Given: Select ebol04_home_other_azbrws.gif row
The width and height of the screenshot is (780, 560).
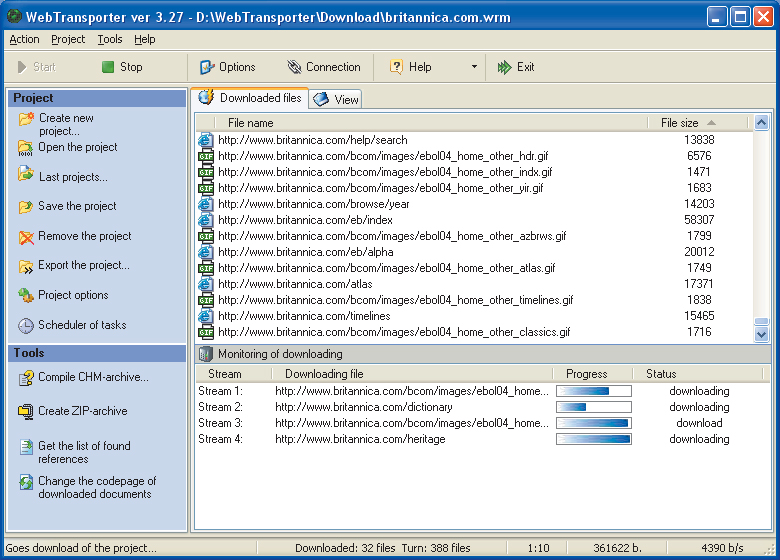Looking at the screenshot, I should (x=475, y=236).
